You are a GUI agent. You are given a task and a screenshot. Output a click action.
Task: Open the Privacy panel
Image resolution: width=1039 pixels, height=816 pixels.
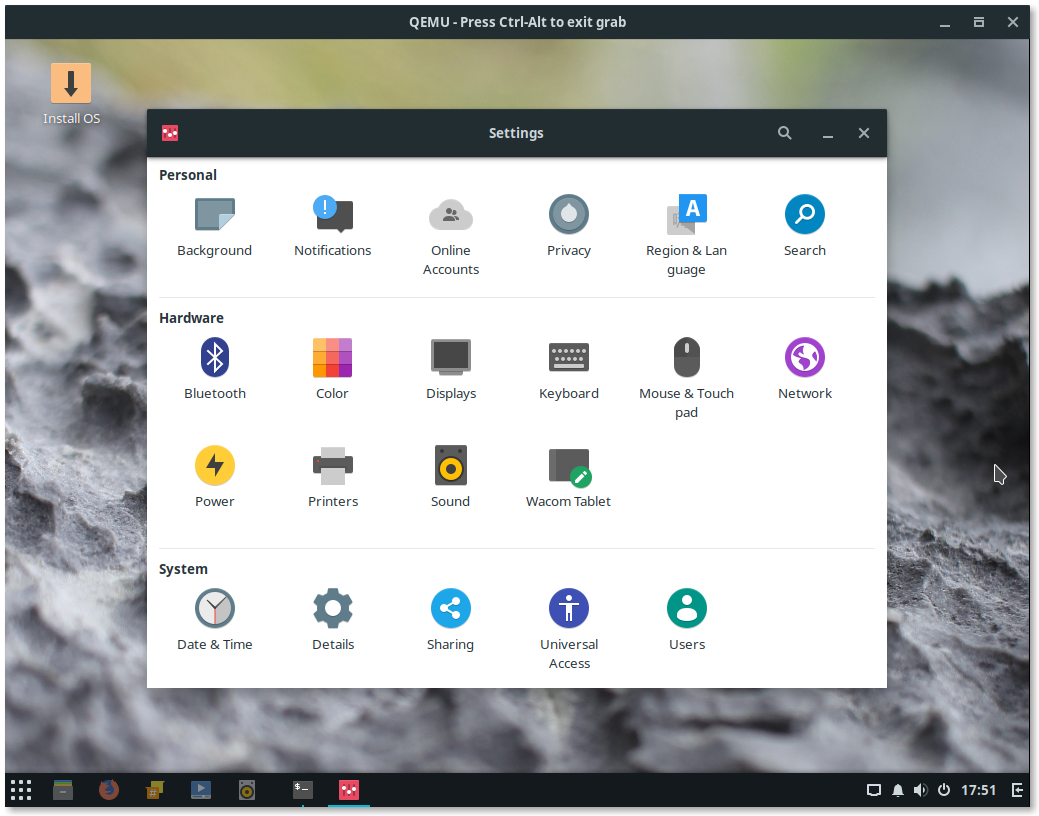[x=569, y=227]
